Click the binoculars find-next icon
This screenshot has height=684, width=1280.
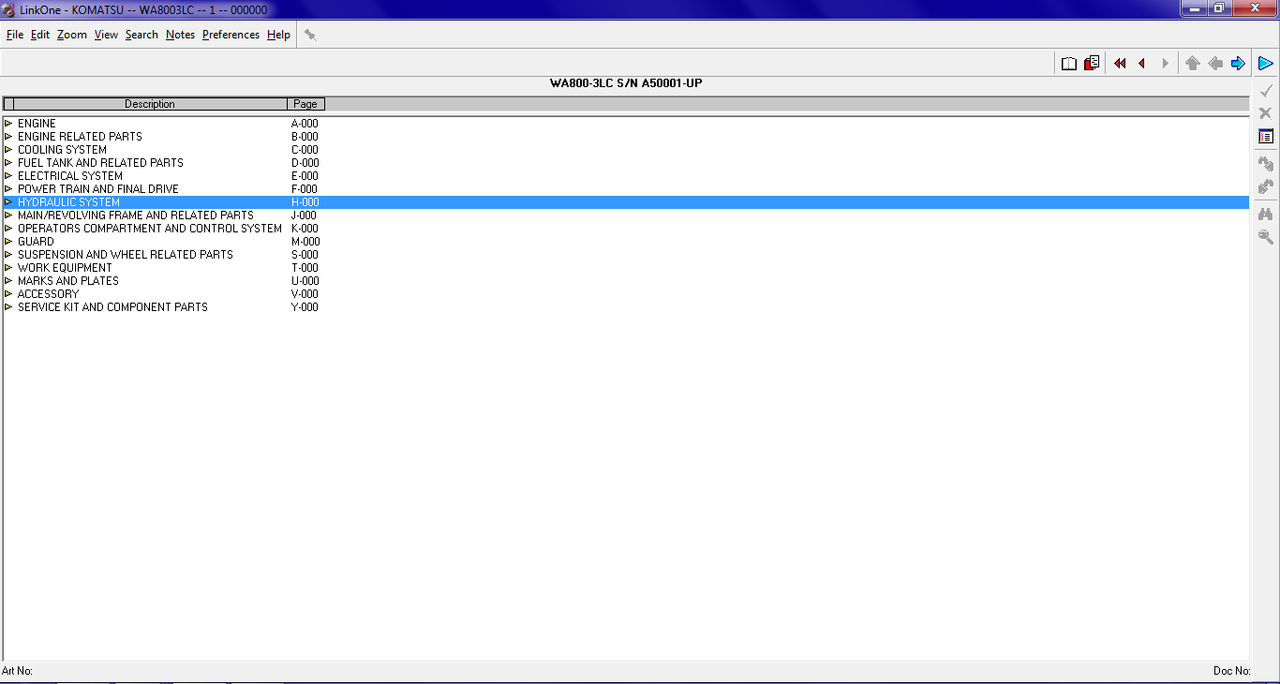point(1266,186)
